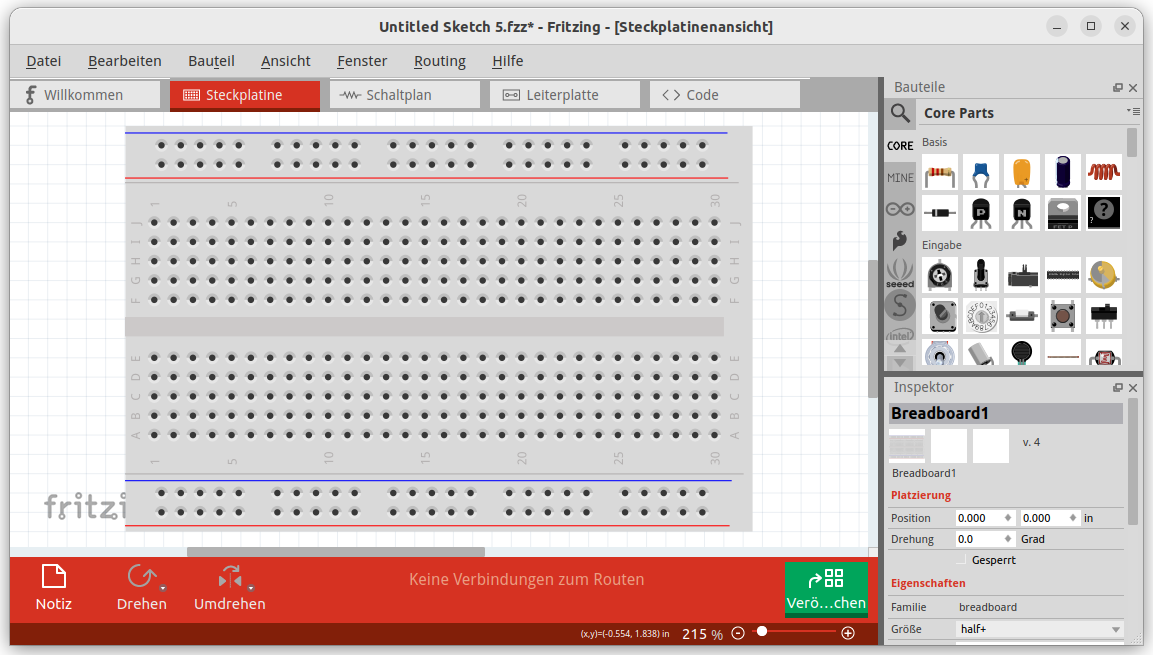Adjust the Drehung spinner arrows

(1008, 539)
